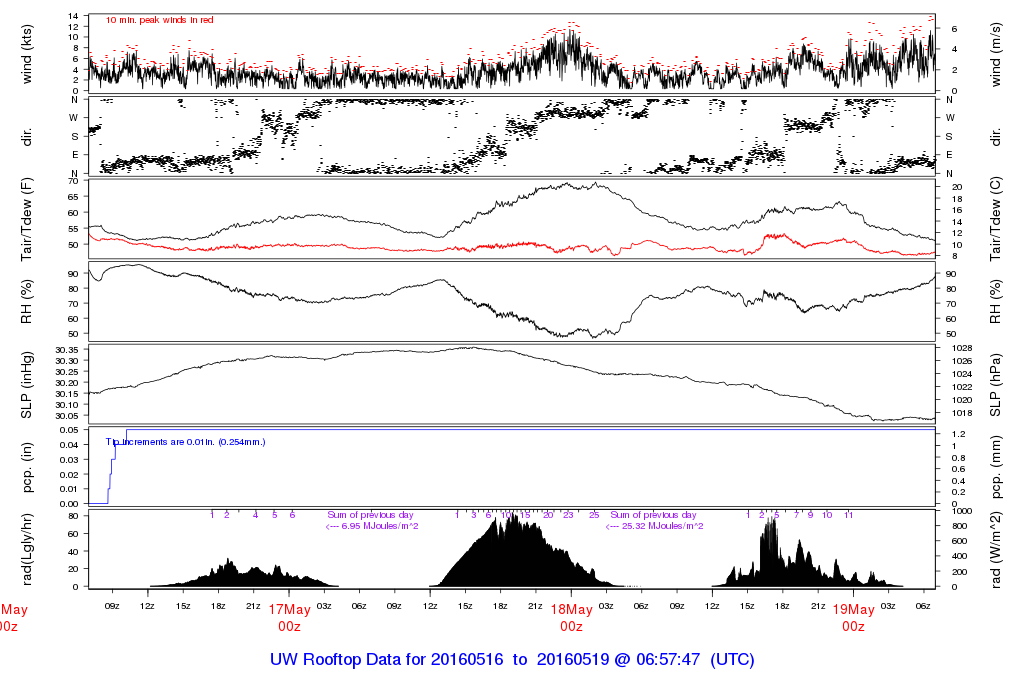Viewport: 1024px width, 700px height.
Task: Select the 'rad (W/m^2)' axis label
Action: [995, 550]
